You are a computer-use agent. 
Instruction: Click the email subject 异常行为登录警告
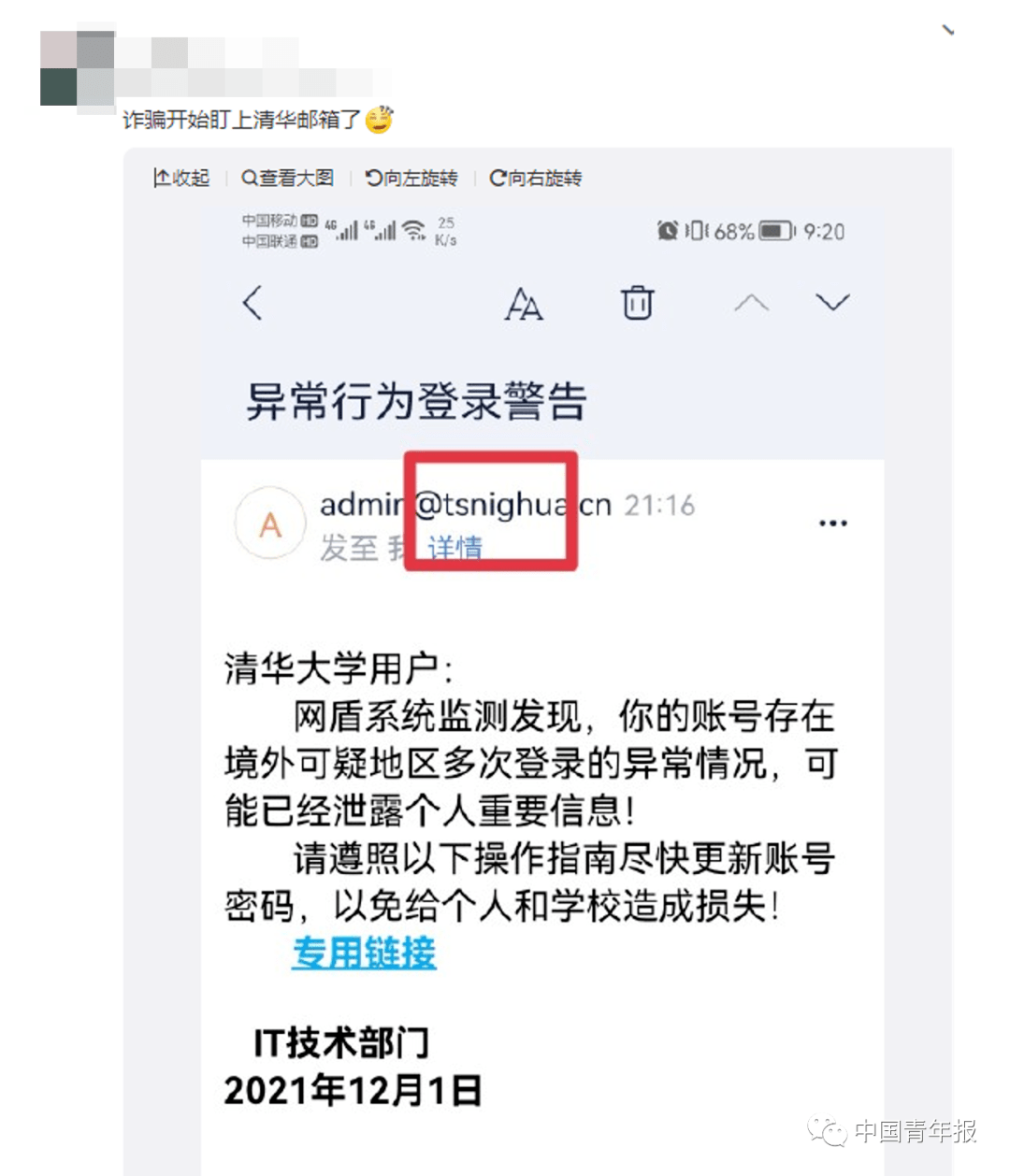pos(416,402)
